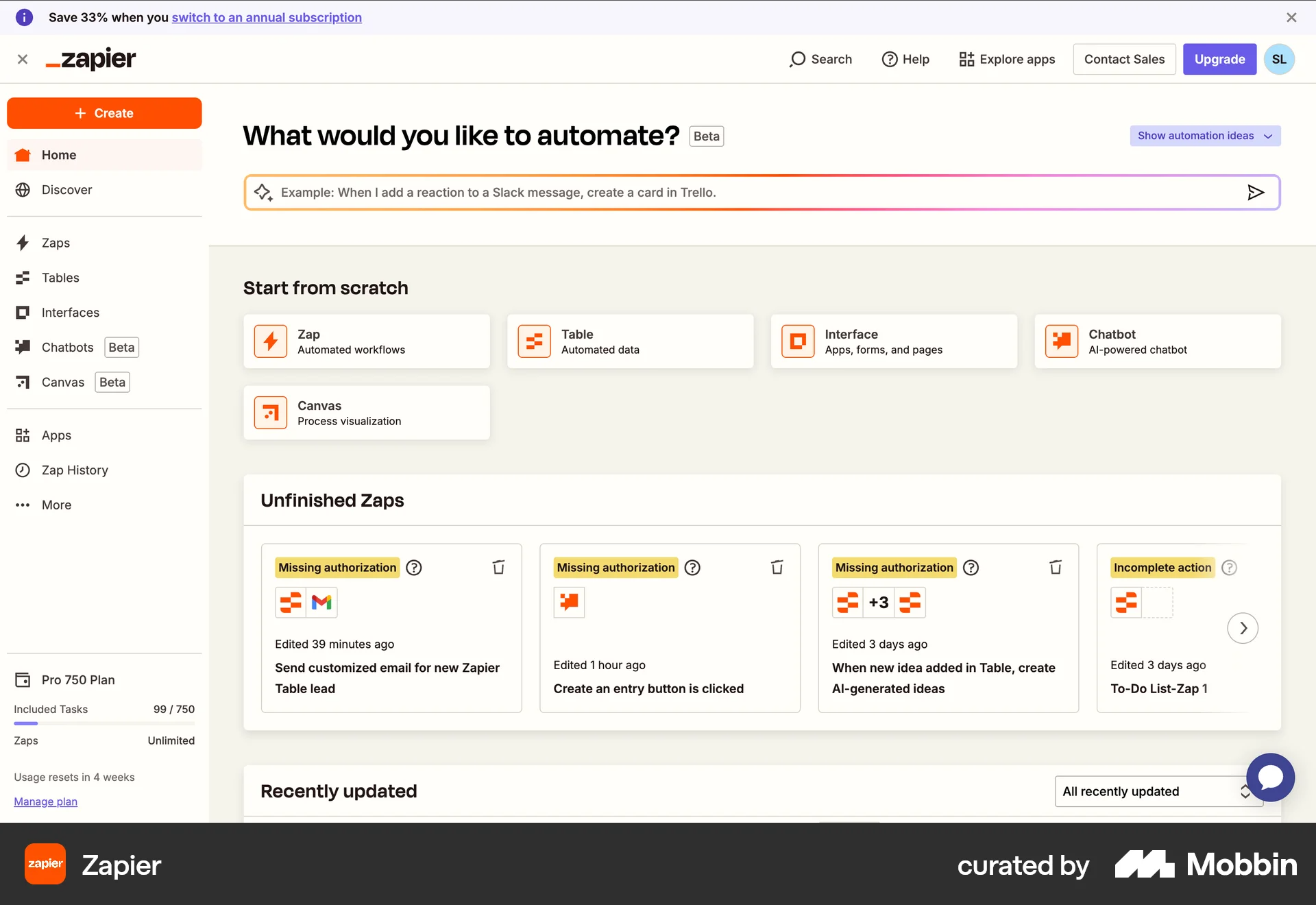
Task: Click the AI sparkle icon in prompt box
Action: tap(263, 193)
